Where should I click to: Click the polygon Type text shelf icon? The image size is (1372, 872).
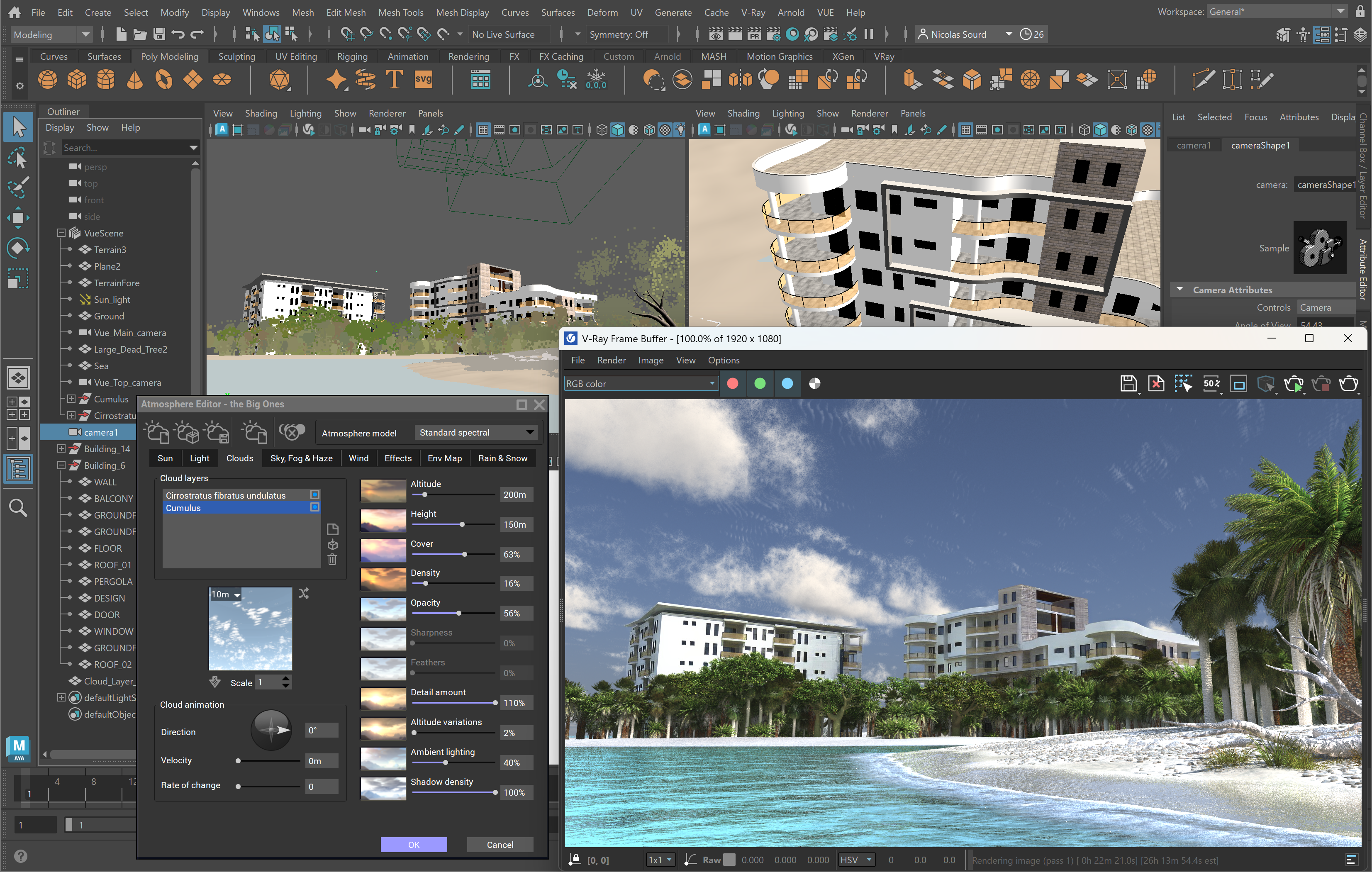tap(394, 80)
